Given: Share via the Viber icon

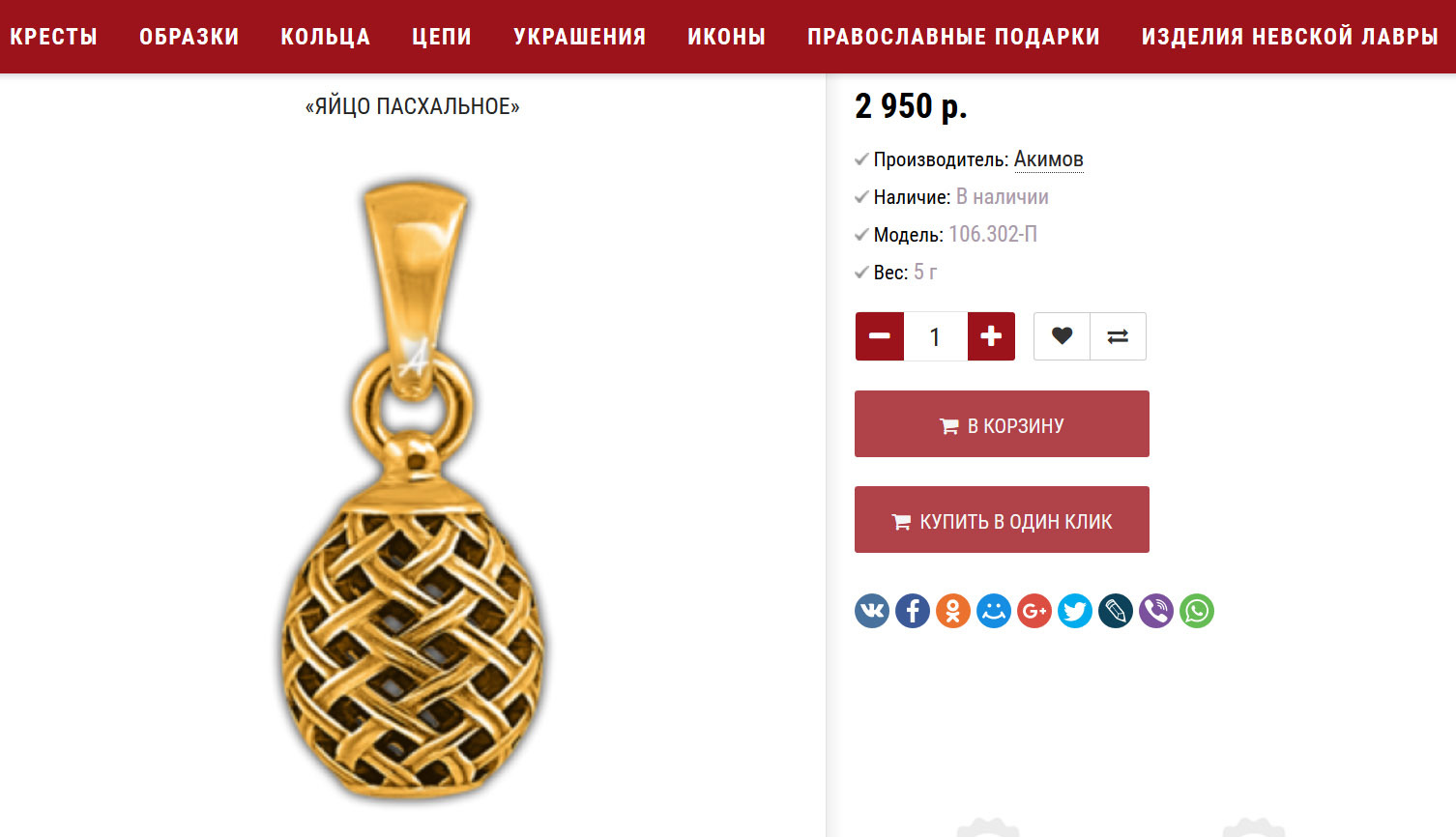Looking at the screenshot, I should [x=1156, y=611].
